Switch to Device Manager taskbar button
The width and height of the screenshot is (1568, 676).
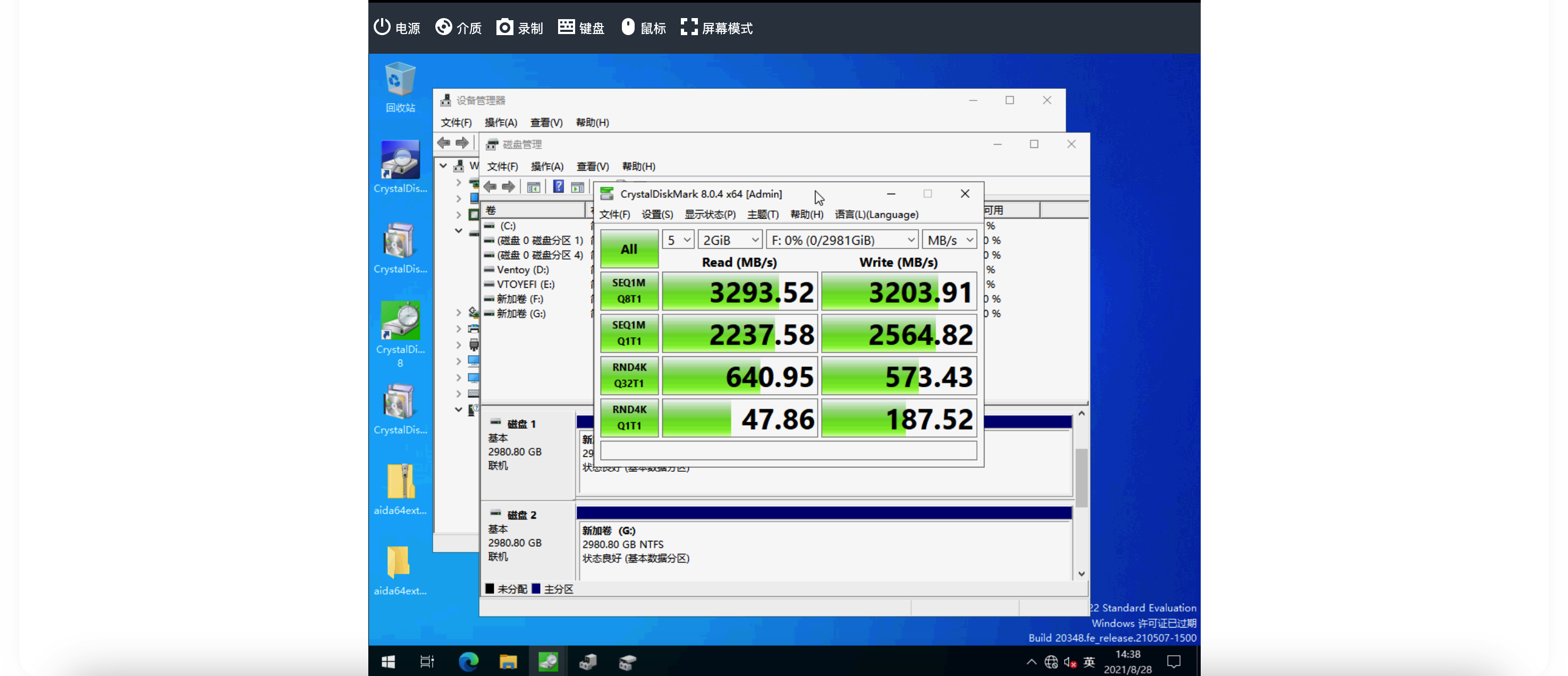588,662
